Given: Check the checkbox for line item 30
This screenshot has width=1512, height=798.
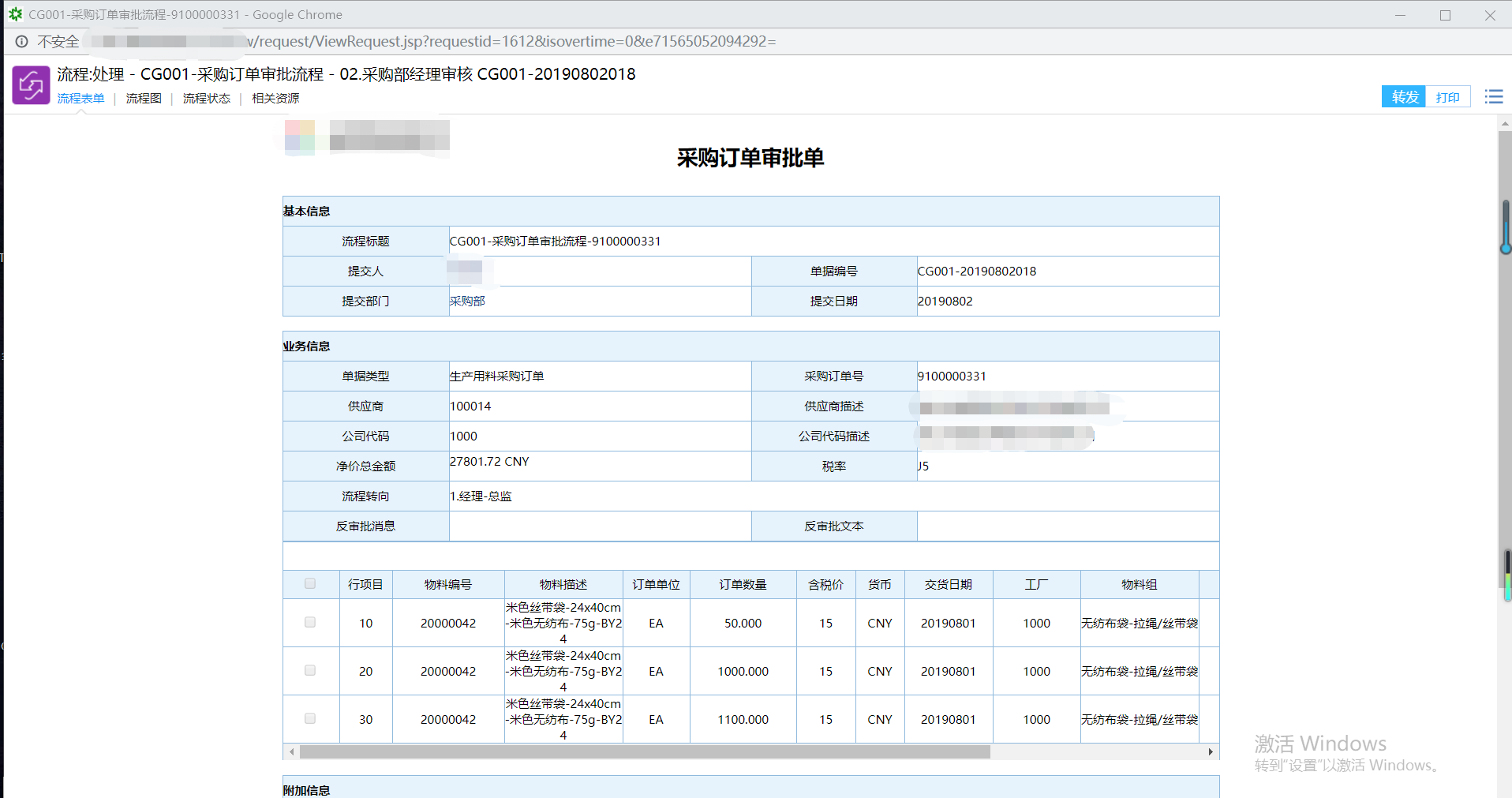Looking at the screenshot, I should (x=310, y=719).
